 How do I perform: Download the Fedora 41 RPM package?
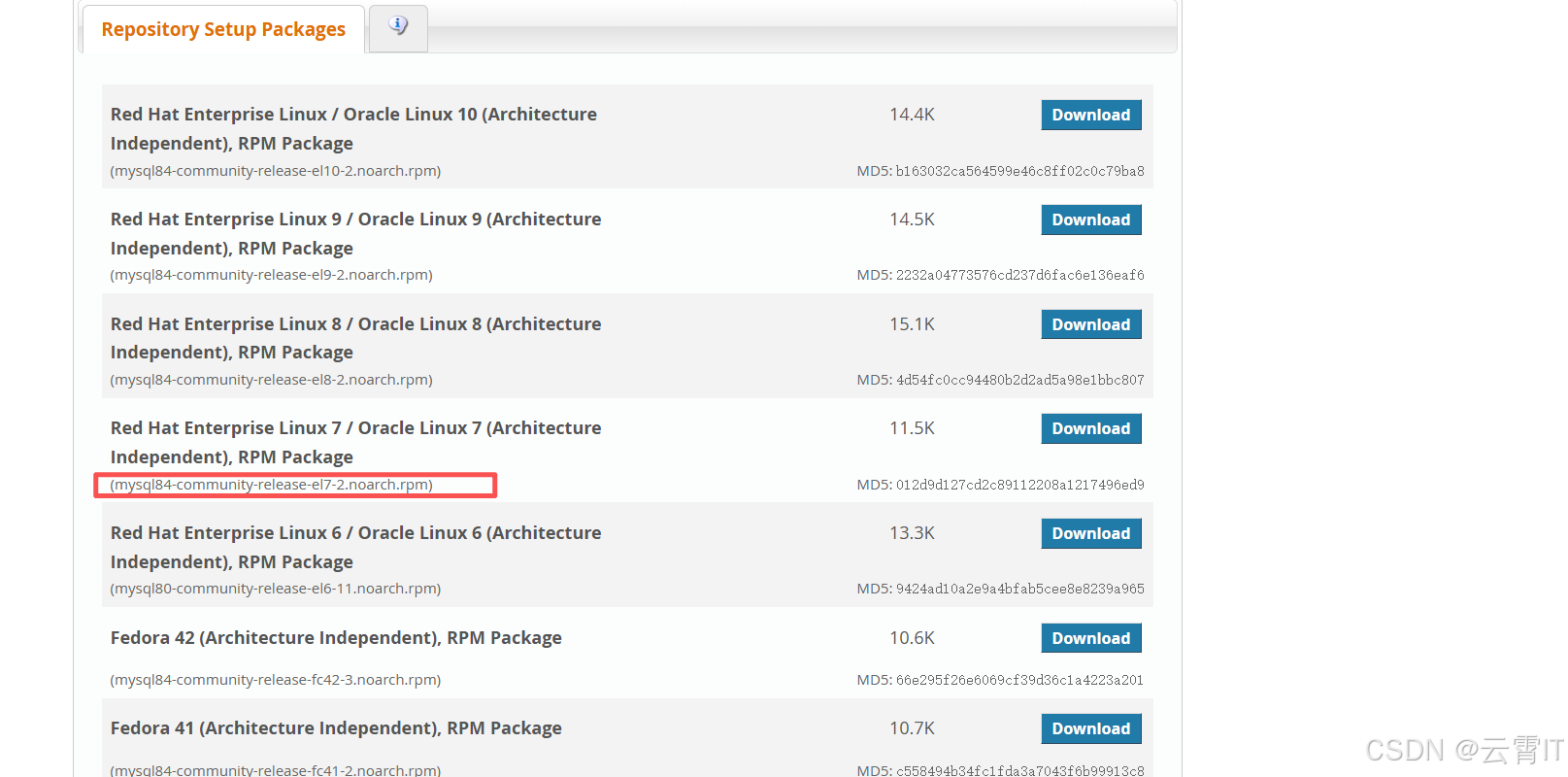(1091, 728)
